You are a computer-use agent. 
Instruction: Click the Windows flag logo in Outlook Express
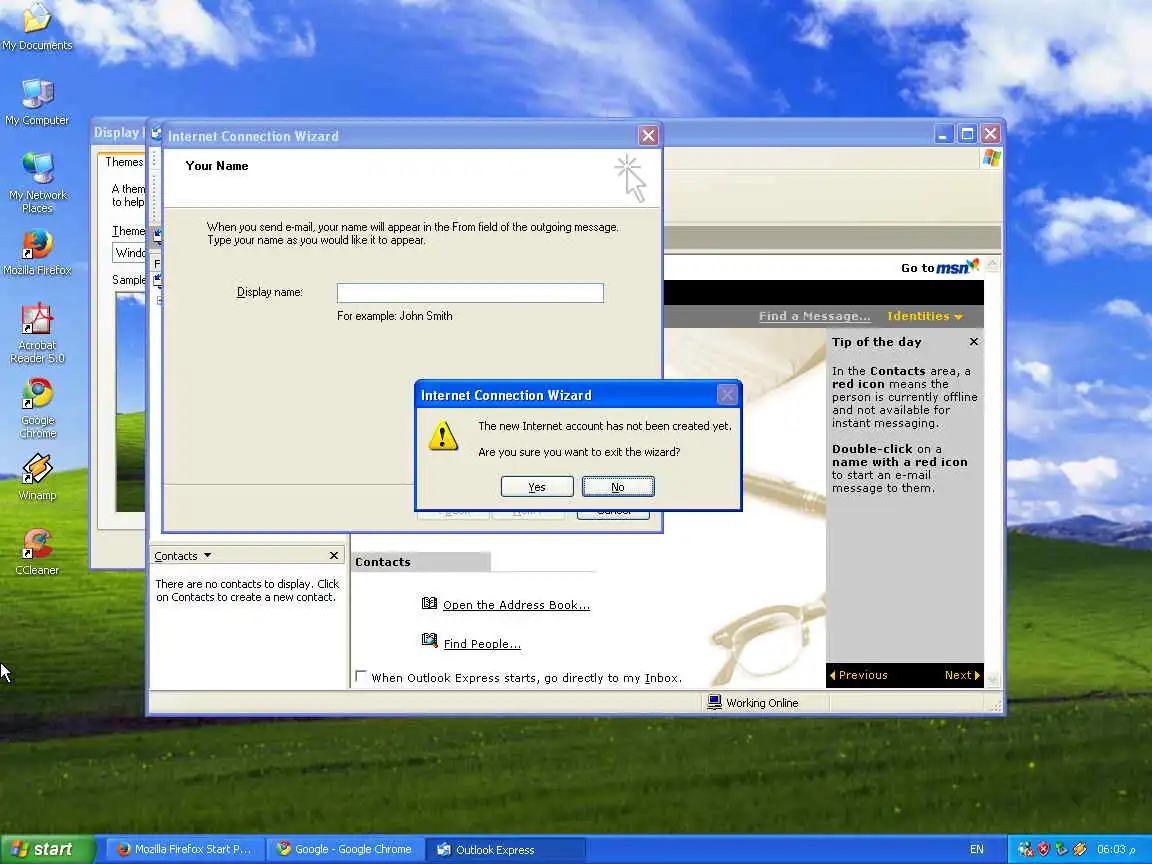click(990, 158)
